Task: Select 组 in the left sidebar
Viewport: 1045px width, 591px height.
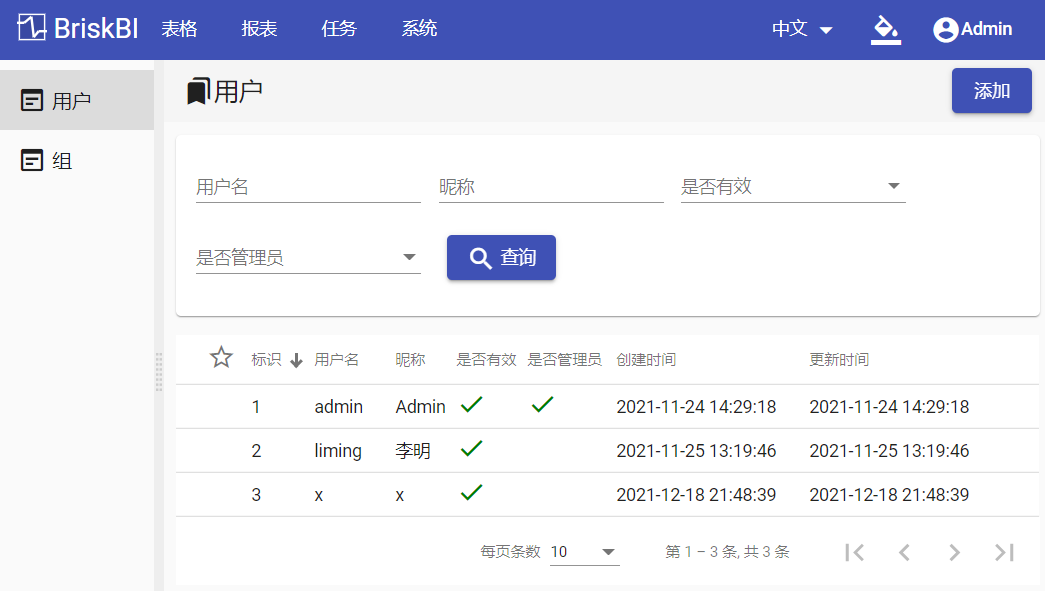Action: coord(77,161)
